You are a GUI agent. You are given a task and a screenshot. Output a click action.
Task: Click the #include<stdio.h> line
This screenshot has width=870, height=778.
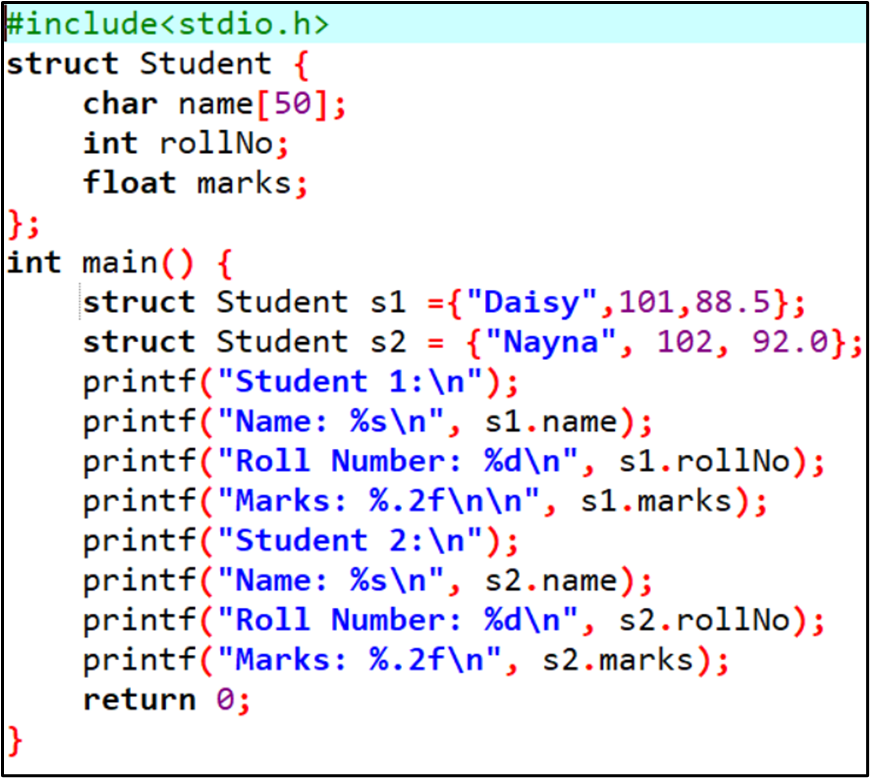click(168, 24)
